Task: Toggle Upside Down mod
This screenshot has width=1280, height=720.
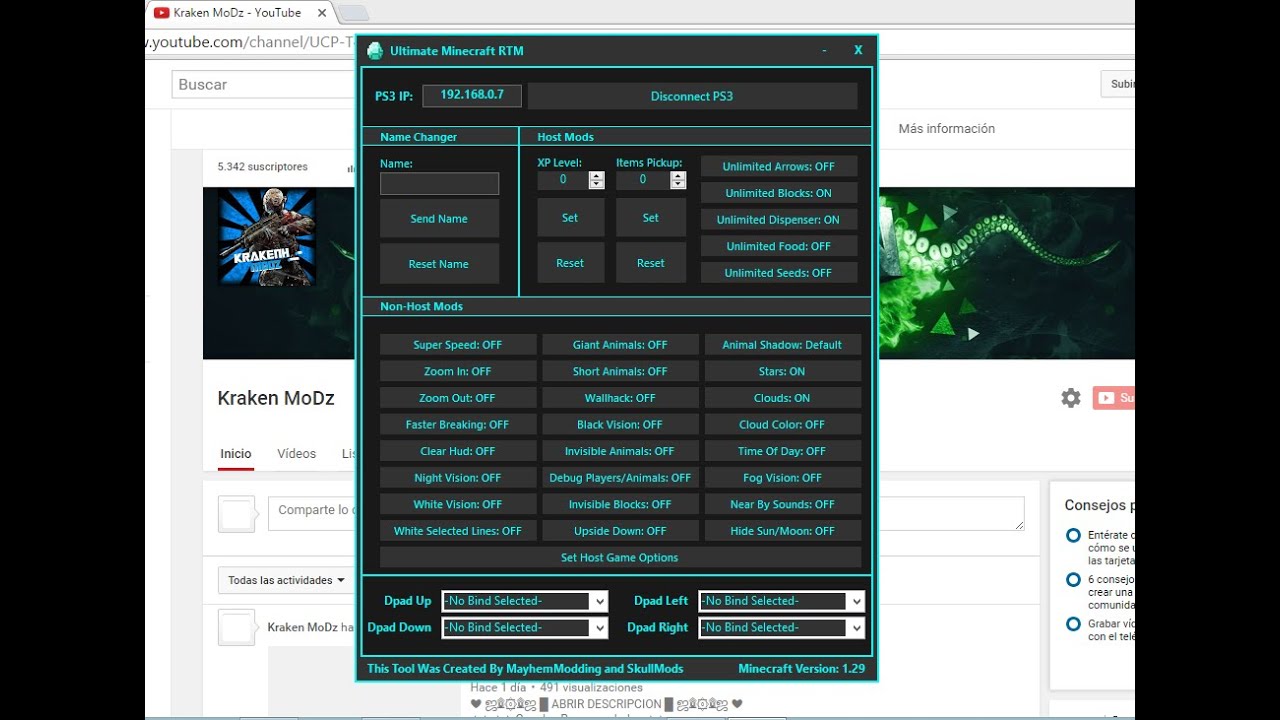Action: 620,531
